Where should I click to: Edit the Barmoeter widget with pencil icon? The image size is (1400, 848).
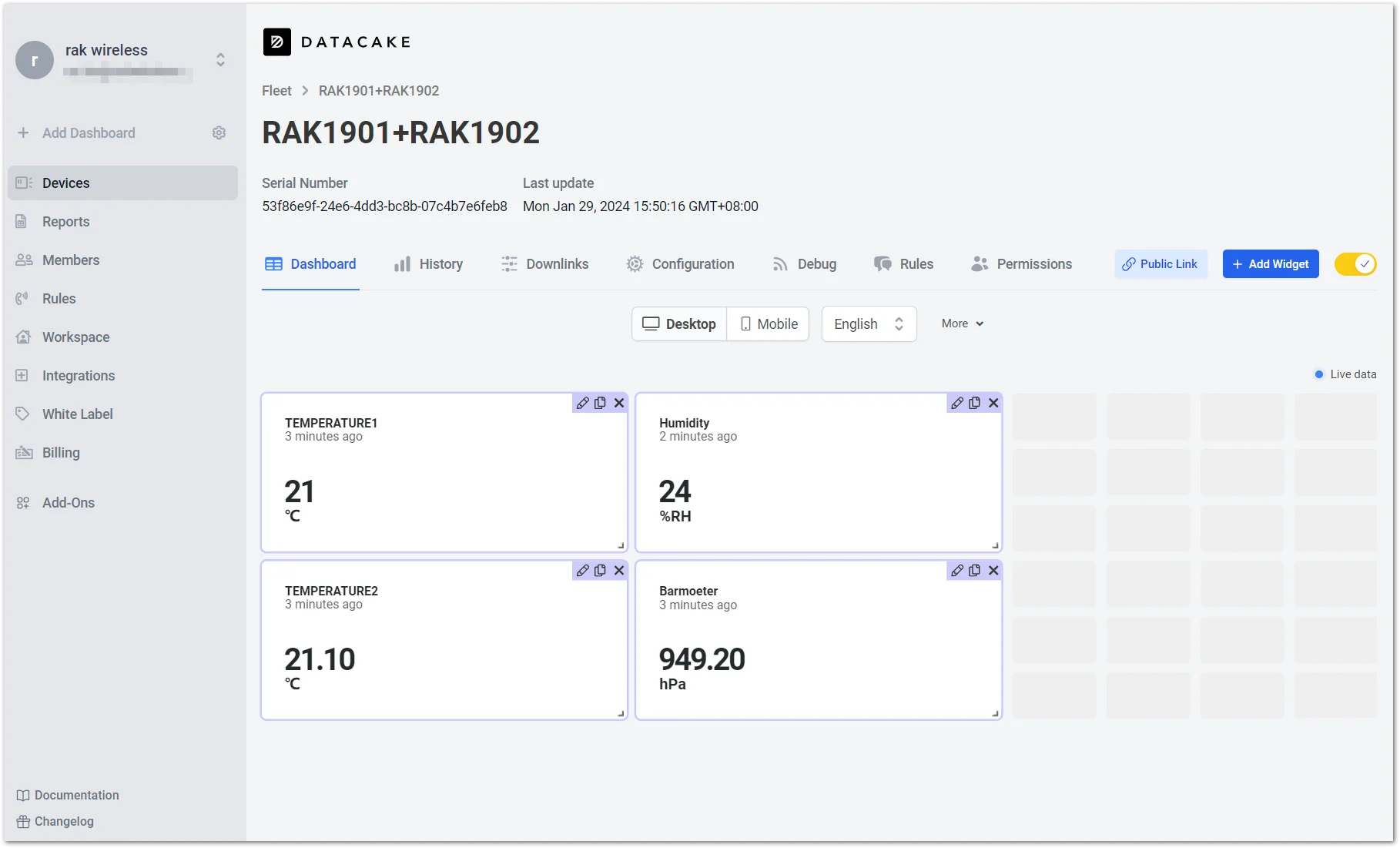pos(957,571)
